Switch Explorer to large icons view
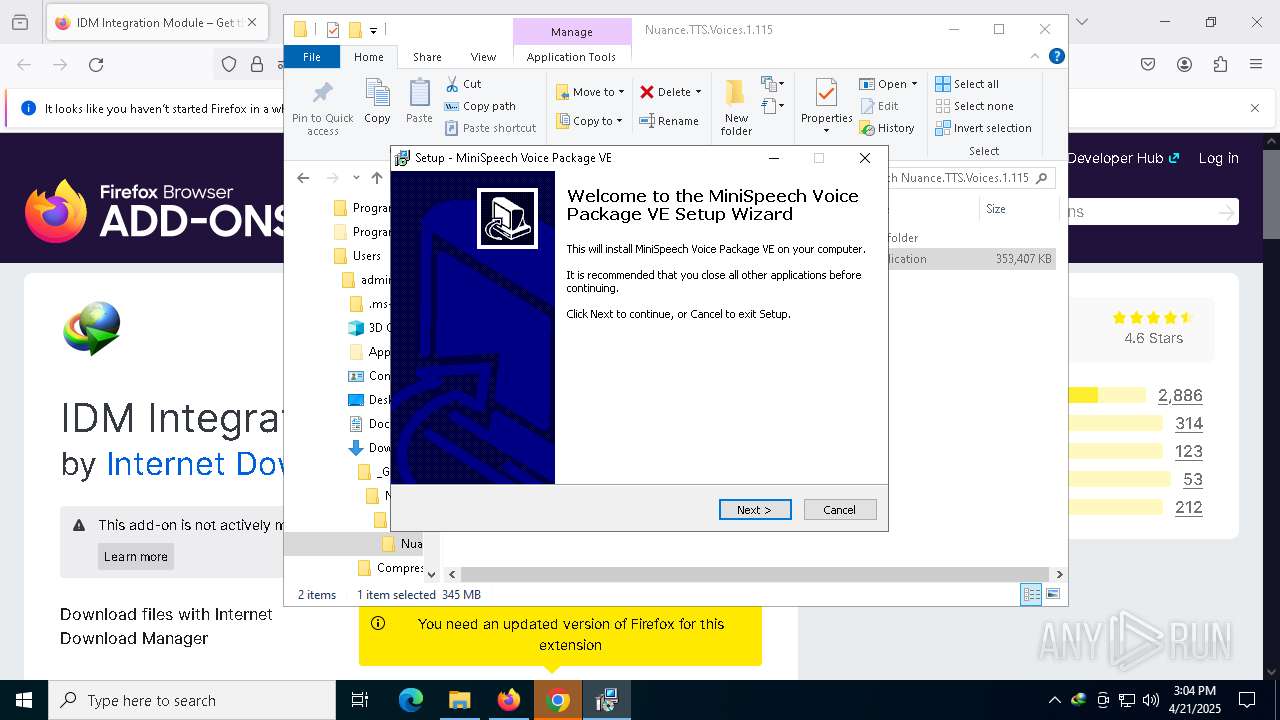The image size is (1280, 720). point(1052,594)
